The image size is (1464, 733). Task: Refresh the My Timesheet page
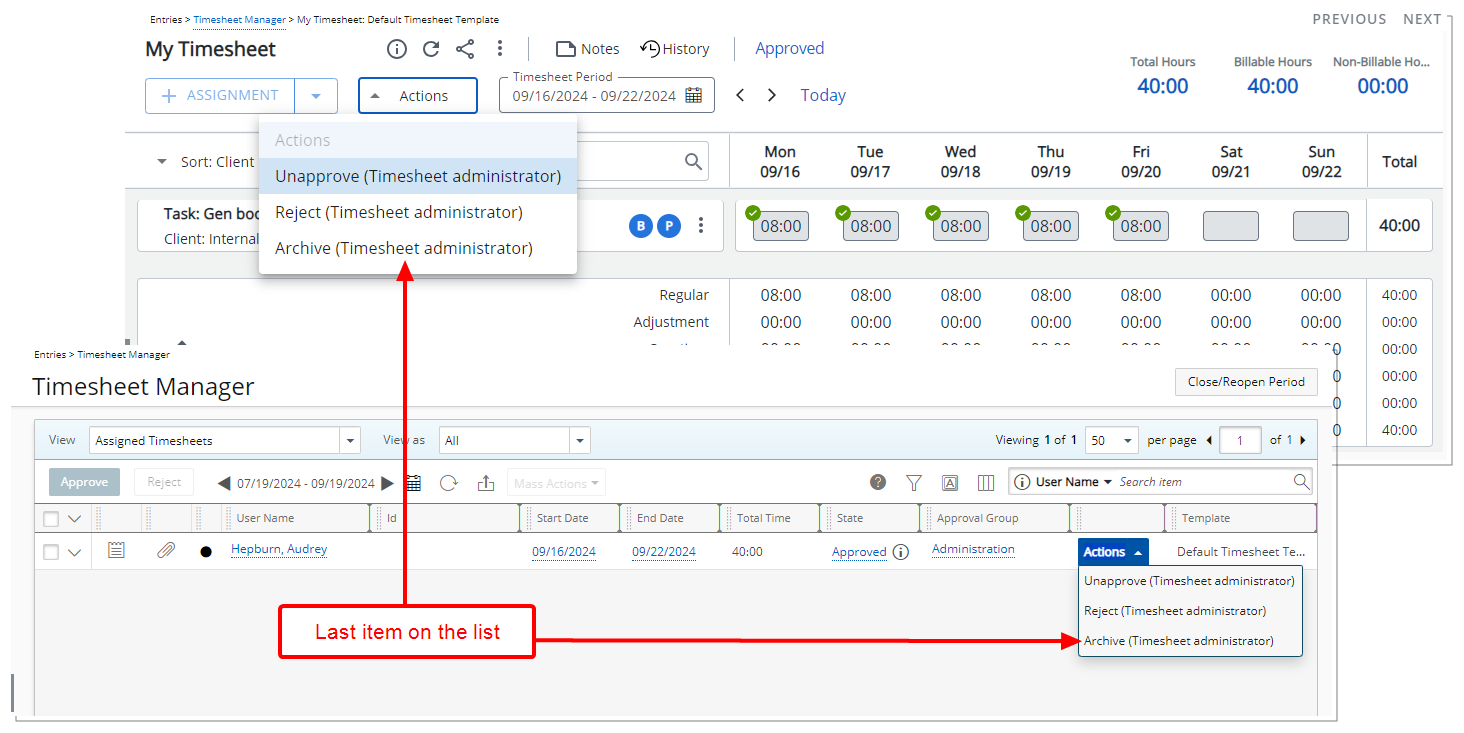[x=431, y=49]
